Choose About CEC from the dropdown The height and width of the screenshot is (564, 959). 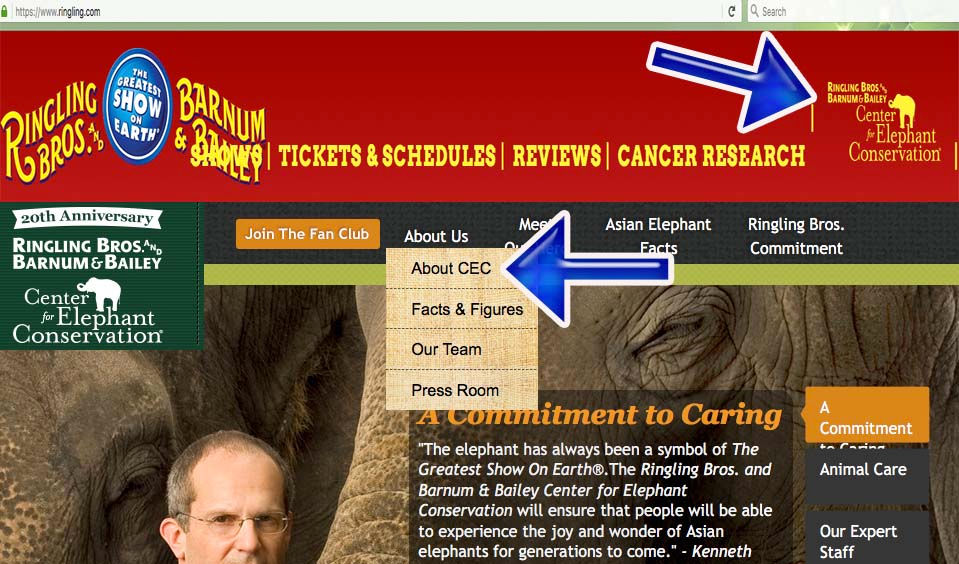click(451, 269)
